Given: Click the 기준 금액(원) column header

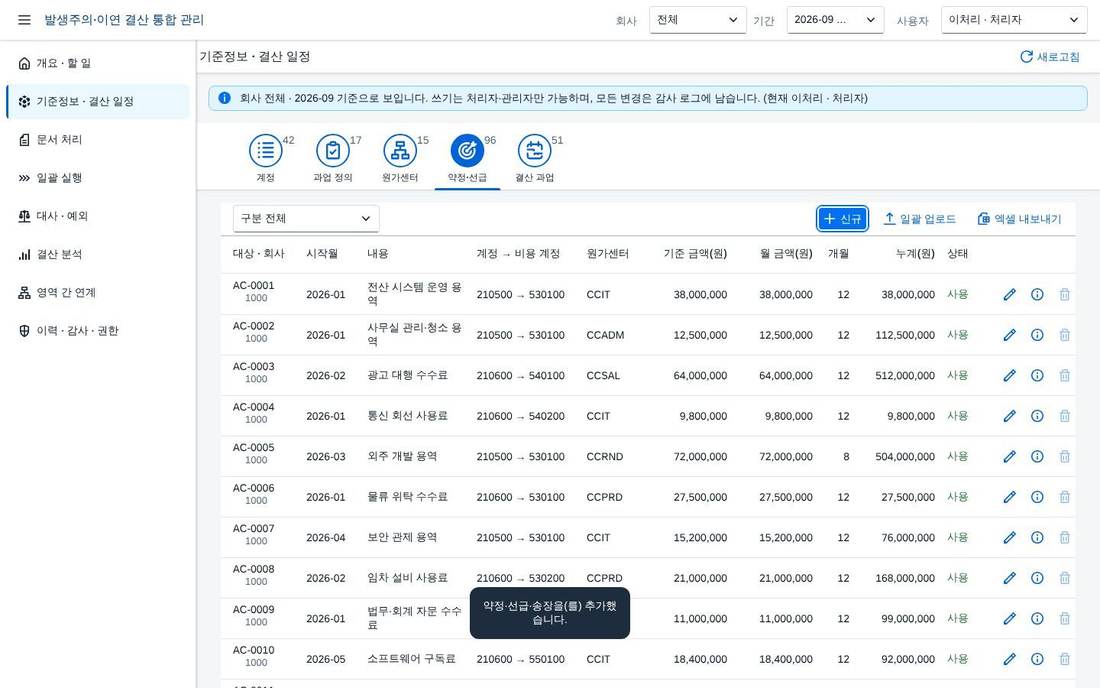Looking at the screenshot, I should click(x=695, y=254).
